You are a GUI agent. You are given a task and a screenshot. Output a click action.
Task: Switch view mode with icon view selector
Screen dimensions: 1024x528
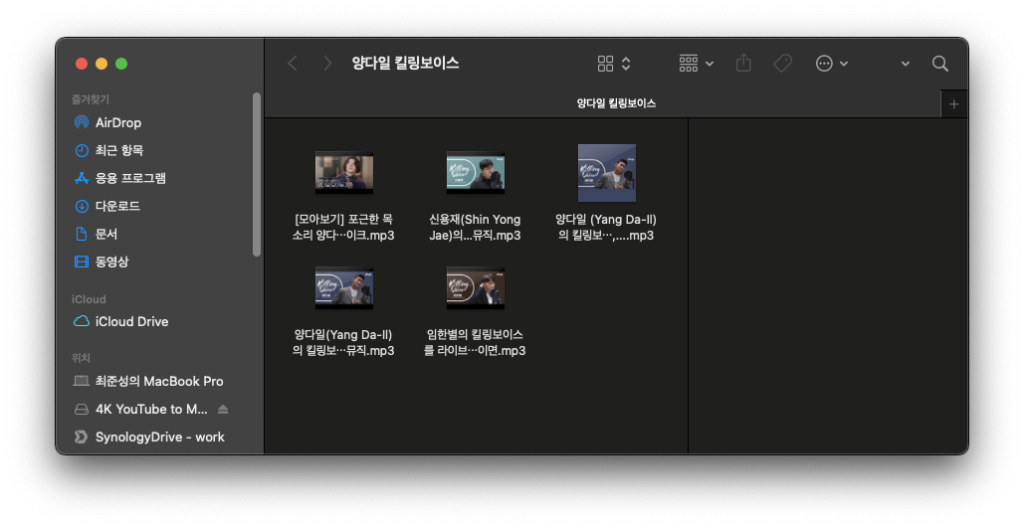tap(614, 63)
